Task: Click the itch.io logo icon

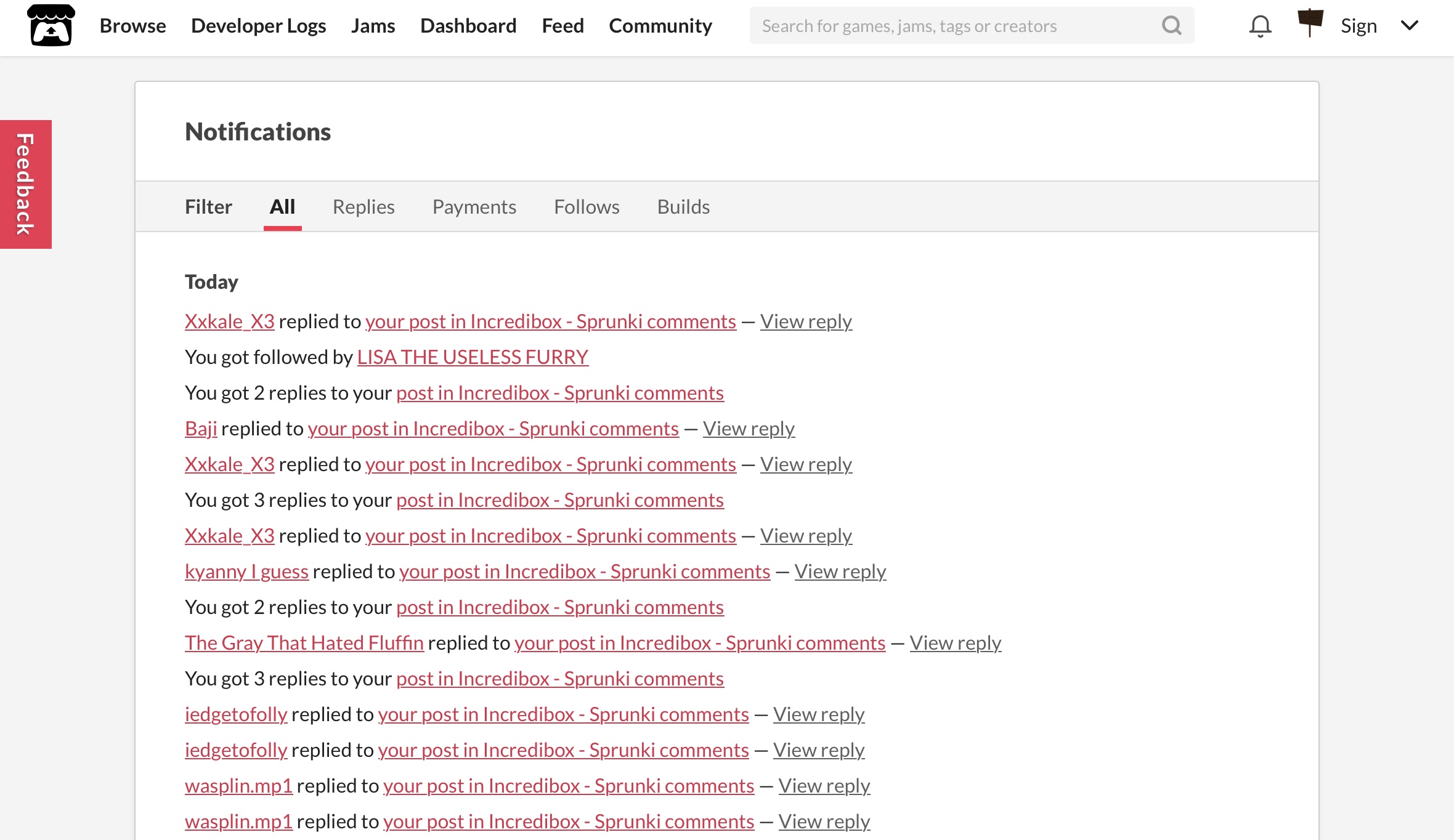Action: pyautogui.click(x=51, y=25)
